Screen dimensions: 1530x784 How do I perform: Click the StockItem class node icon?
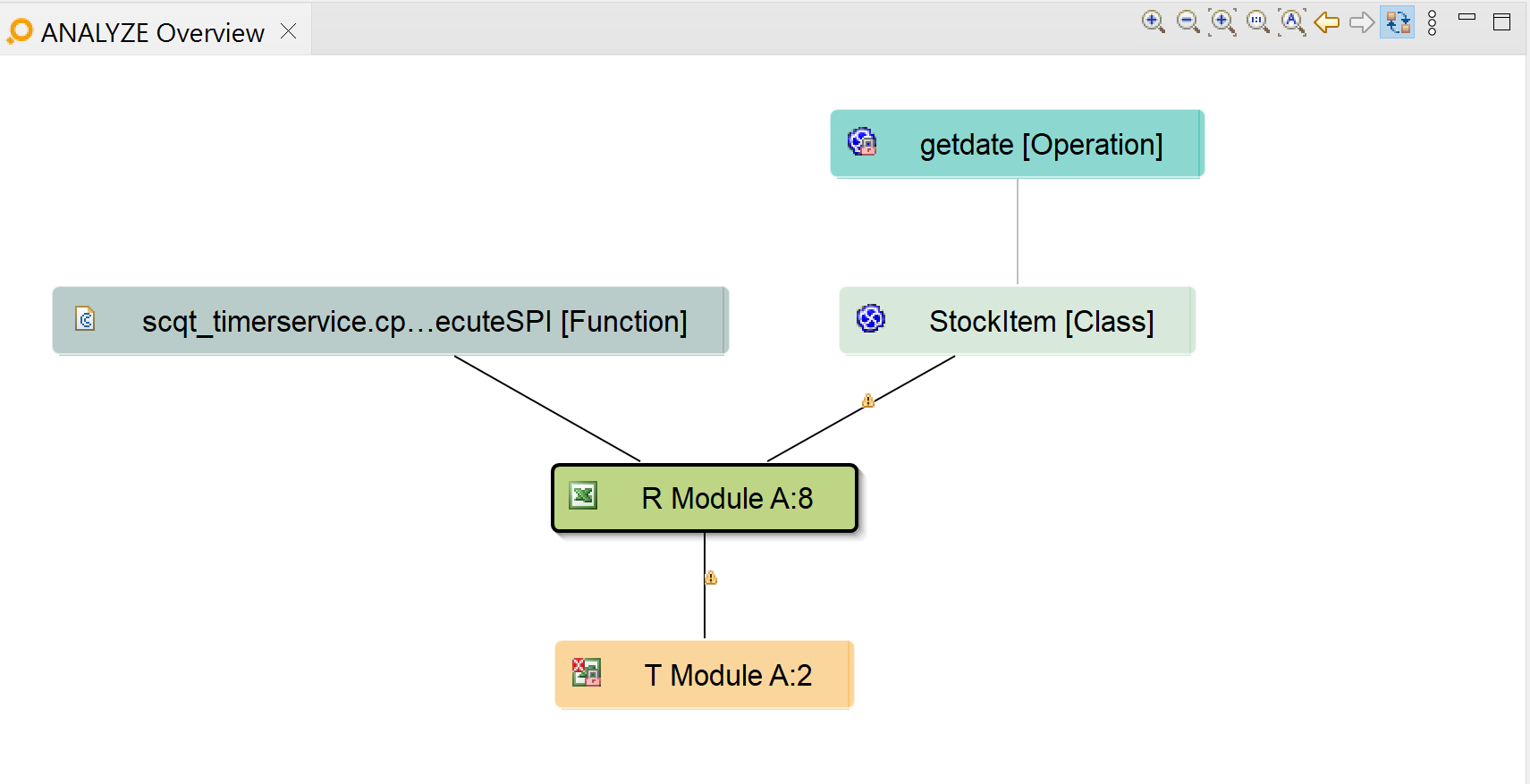tap(871, 318)
